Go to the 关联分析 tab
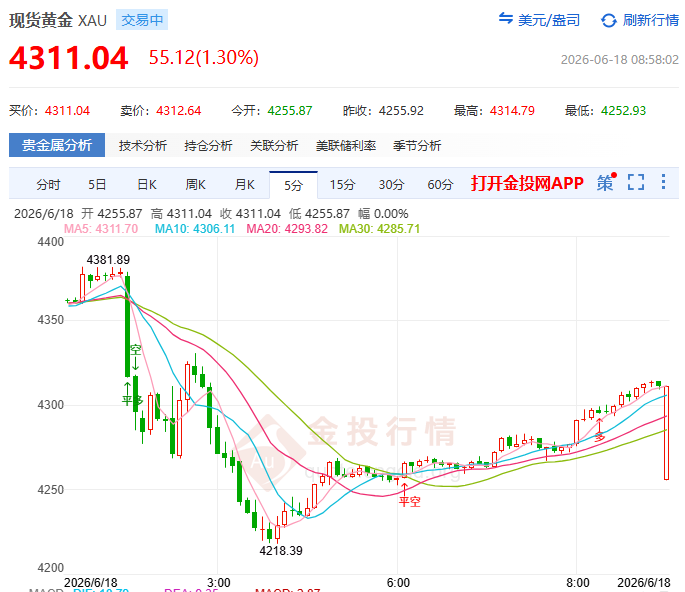The image size is (685, 592). 274,145
